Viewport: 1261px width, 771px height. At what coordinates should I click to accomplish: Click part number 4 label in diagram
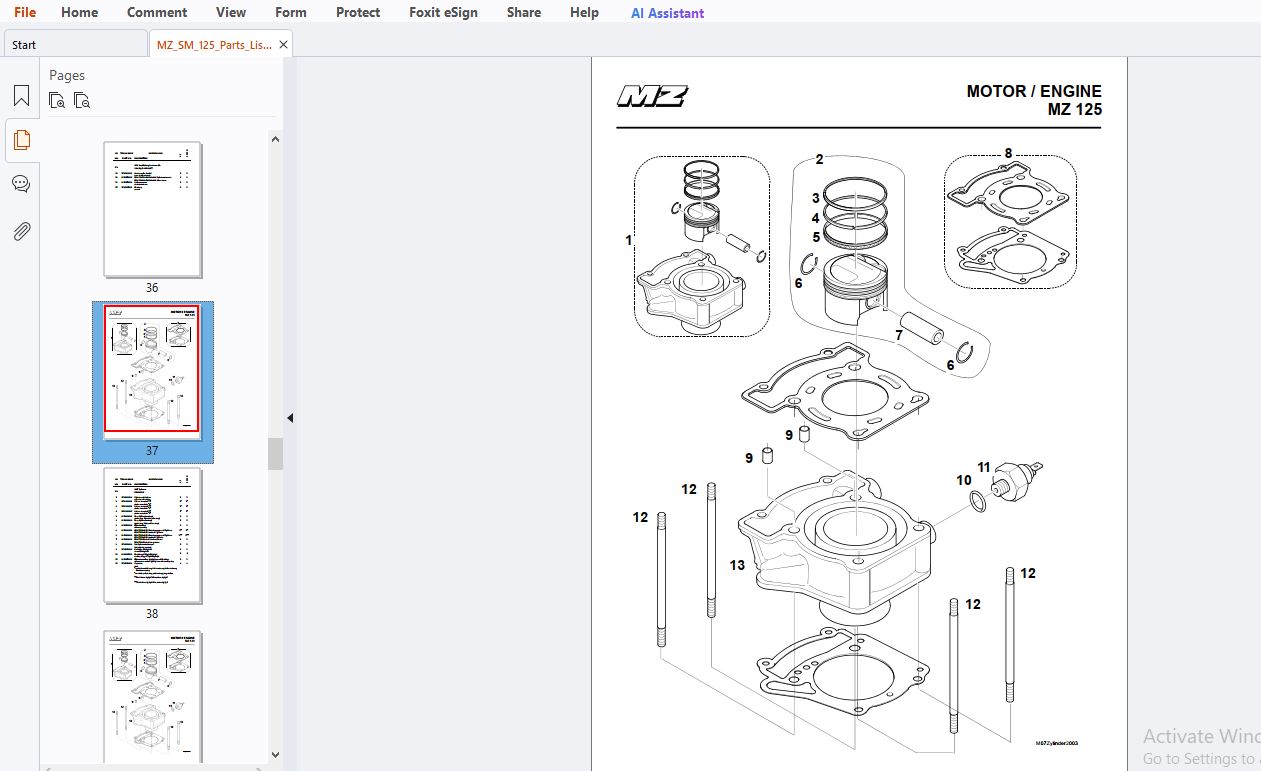coord(816,218)
